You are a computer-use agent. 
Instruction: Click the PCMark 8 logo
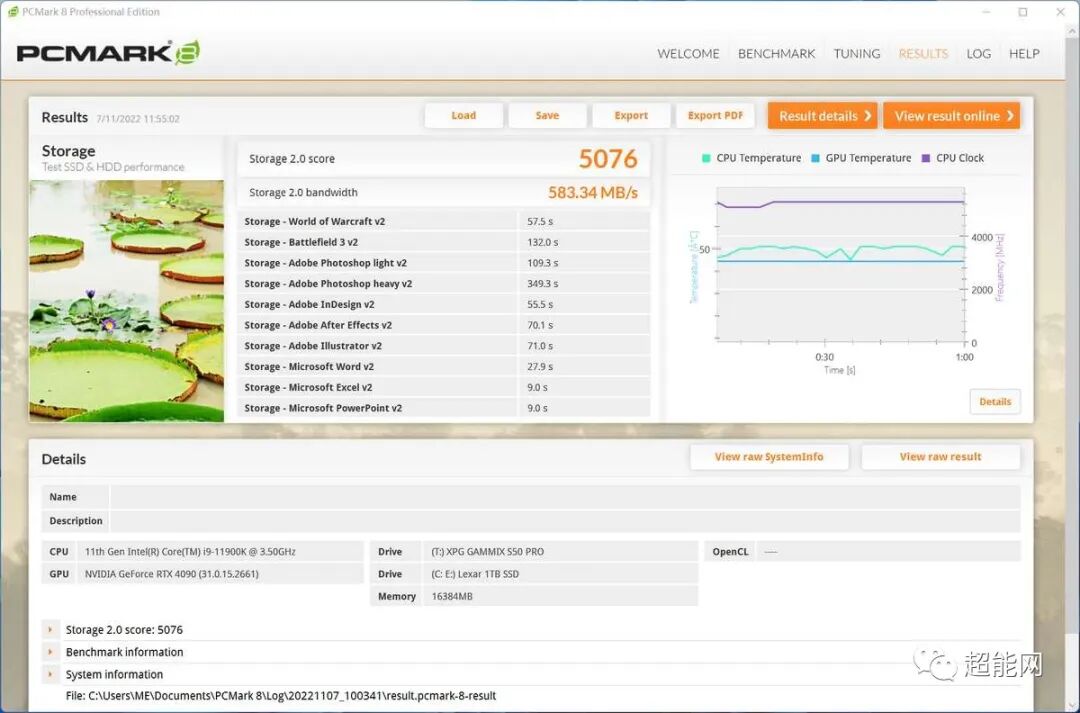[x=108, y=53]
